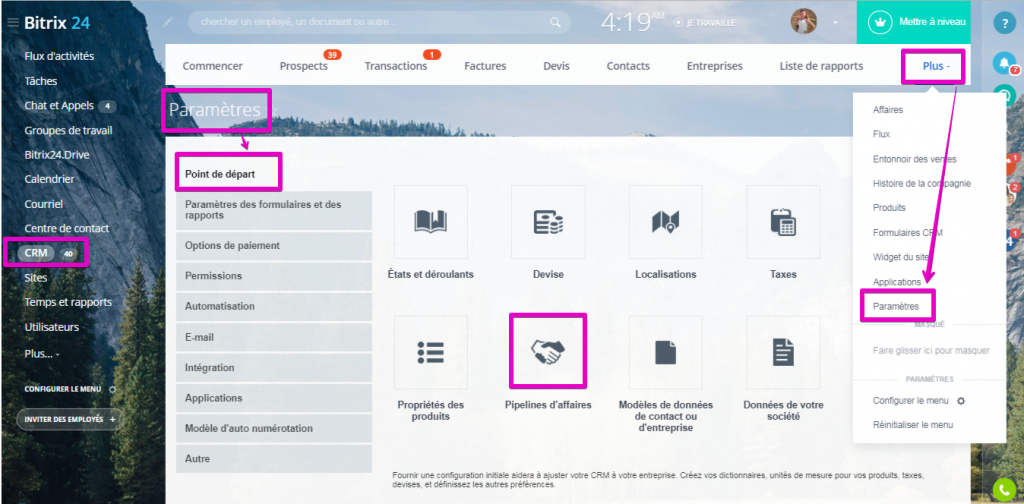Click the Inviter des employés button
The image size is (1024, 504).
69,419
